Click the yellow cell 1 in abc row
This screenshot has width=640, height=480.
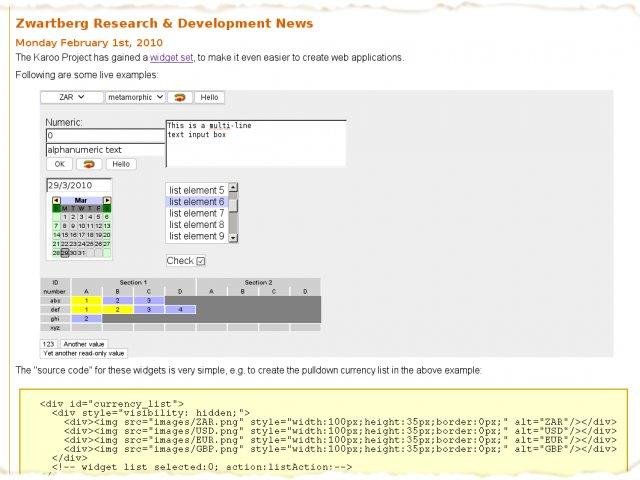click(x=86, y=301)
